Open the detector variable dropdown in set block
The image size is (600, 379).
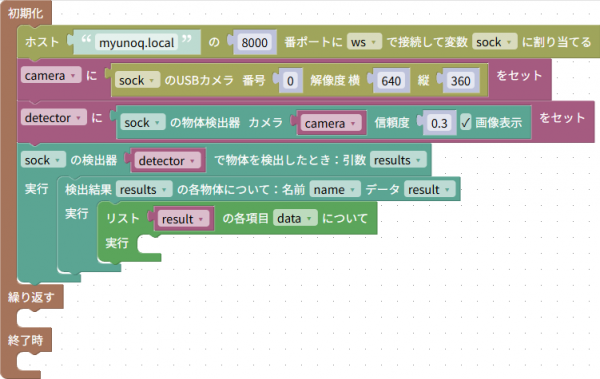click(x=54, y=118)
